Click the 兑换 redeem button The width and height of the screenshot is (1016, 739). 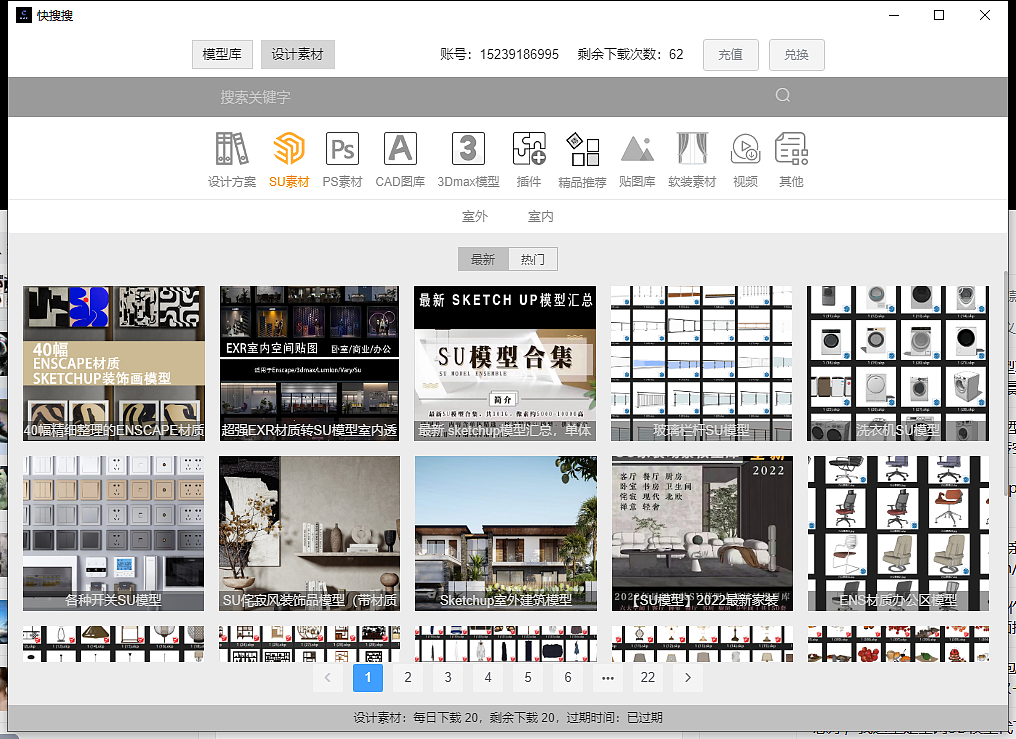[796, 55]
